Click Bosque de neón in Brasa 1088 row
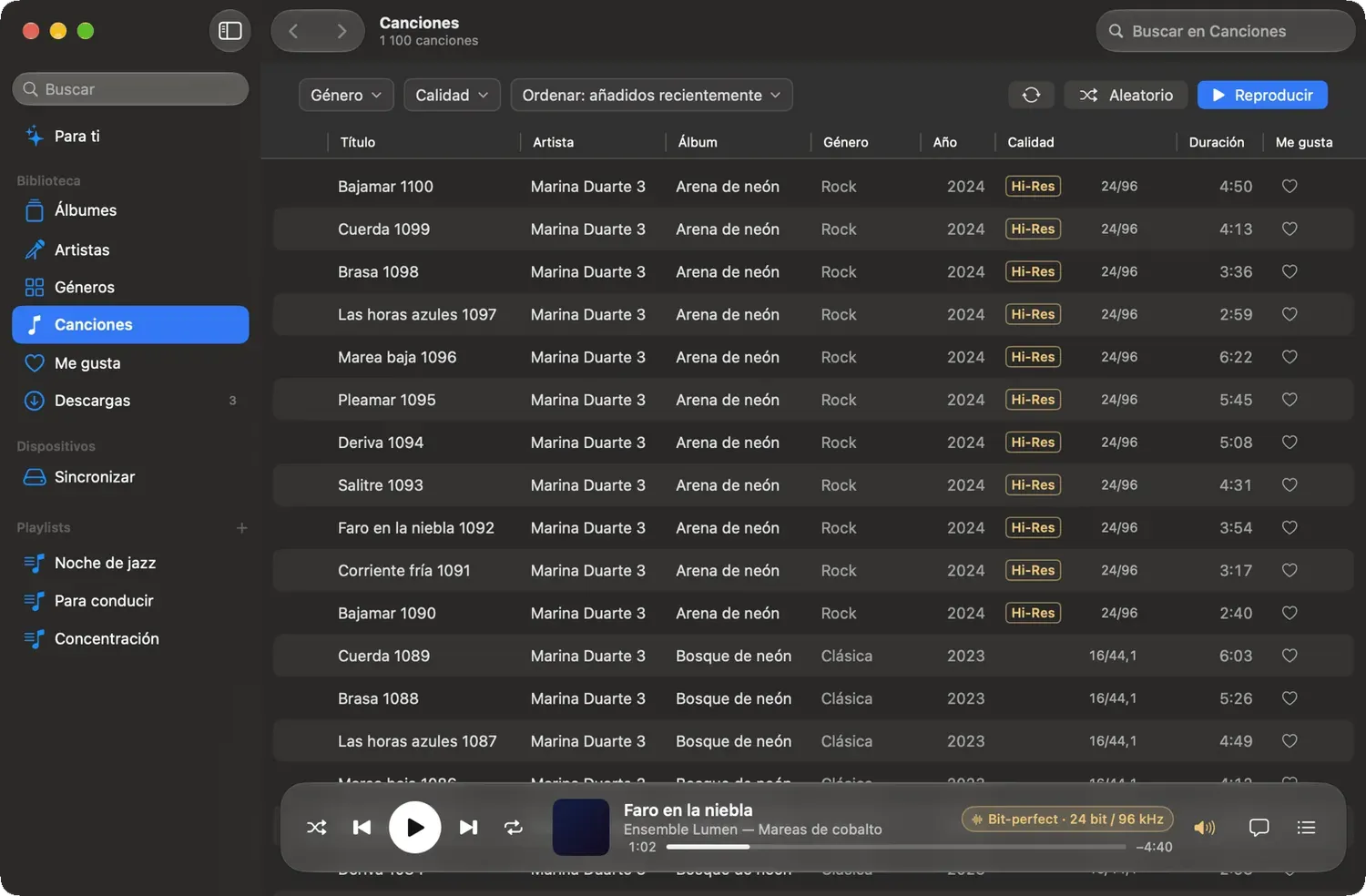The height and width of the screenshot is (896, 1366). [733, 698]
